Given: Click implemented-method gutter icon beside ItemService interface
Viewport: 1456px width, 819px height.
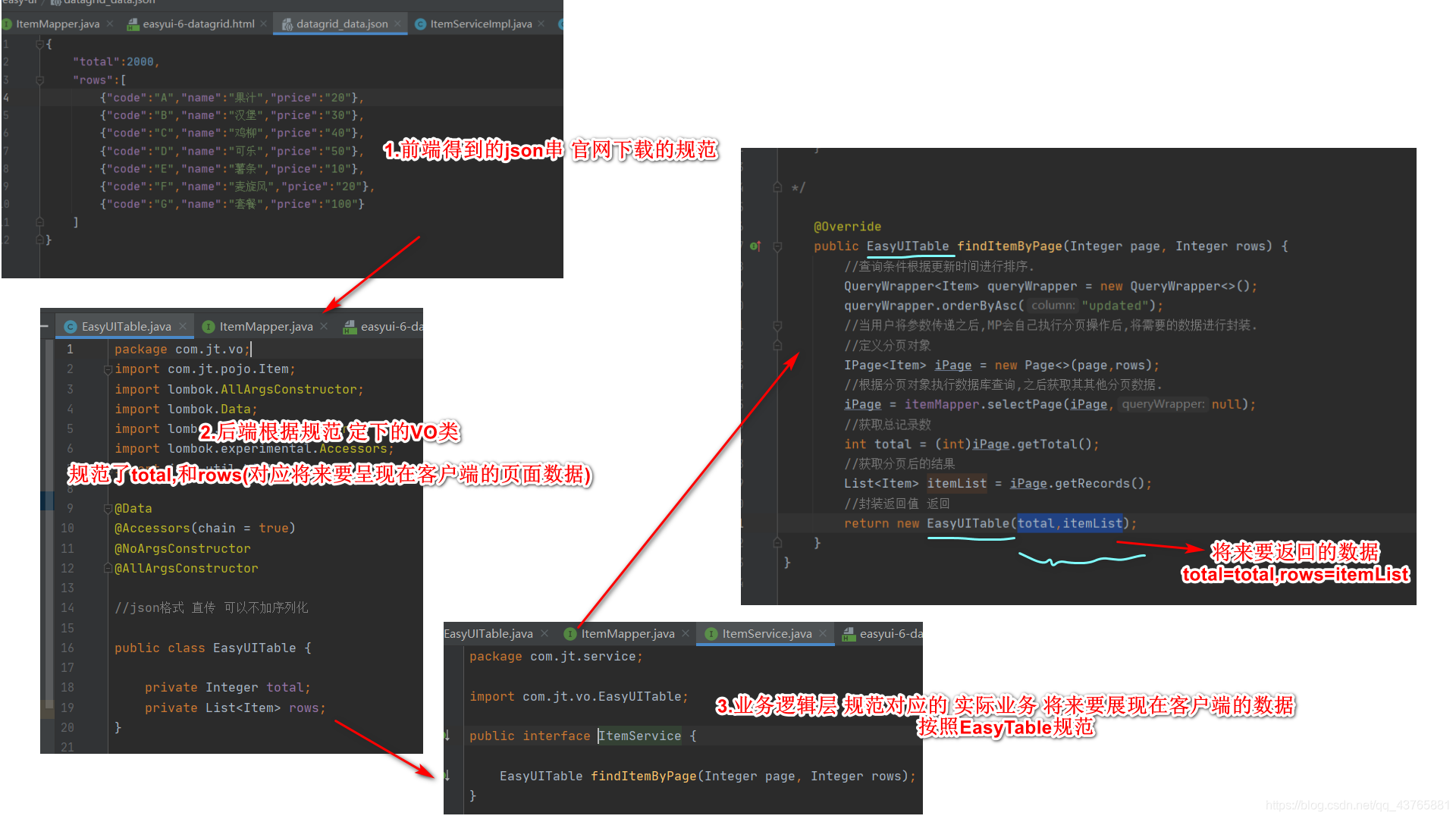Looking at the screenshot, I should click(x=447, y=736).
